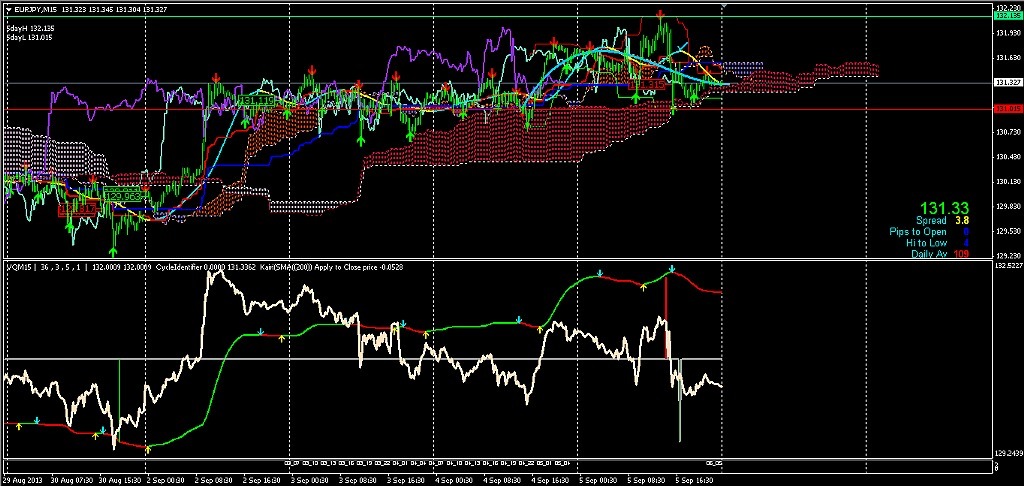Click the 2 Sep 16:30 time axis label
1024x486 pixels.
tap(264, 479)
